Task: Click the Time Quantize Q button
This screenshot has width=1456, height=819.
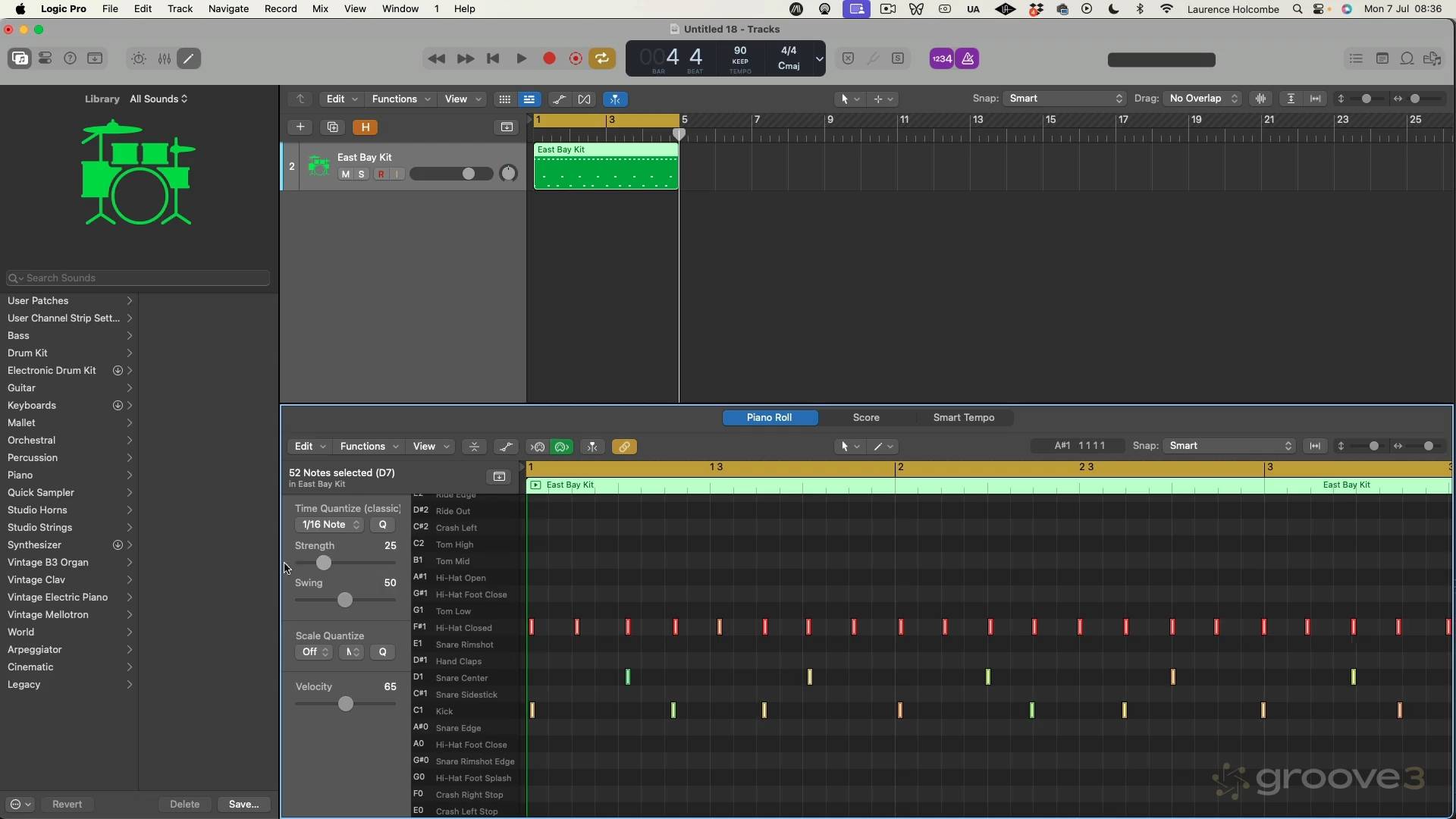Action: pyautogui.click(x=382, y=525)
